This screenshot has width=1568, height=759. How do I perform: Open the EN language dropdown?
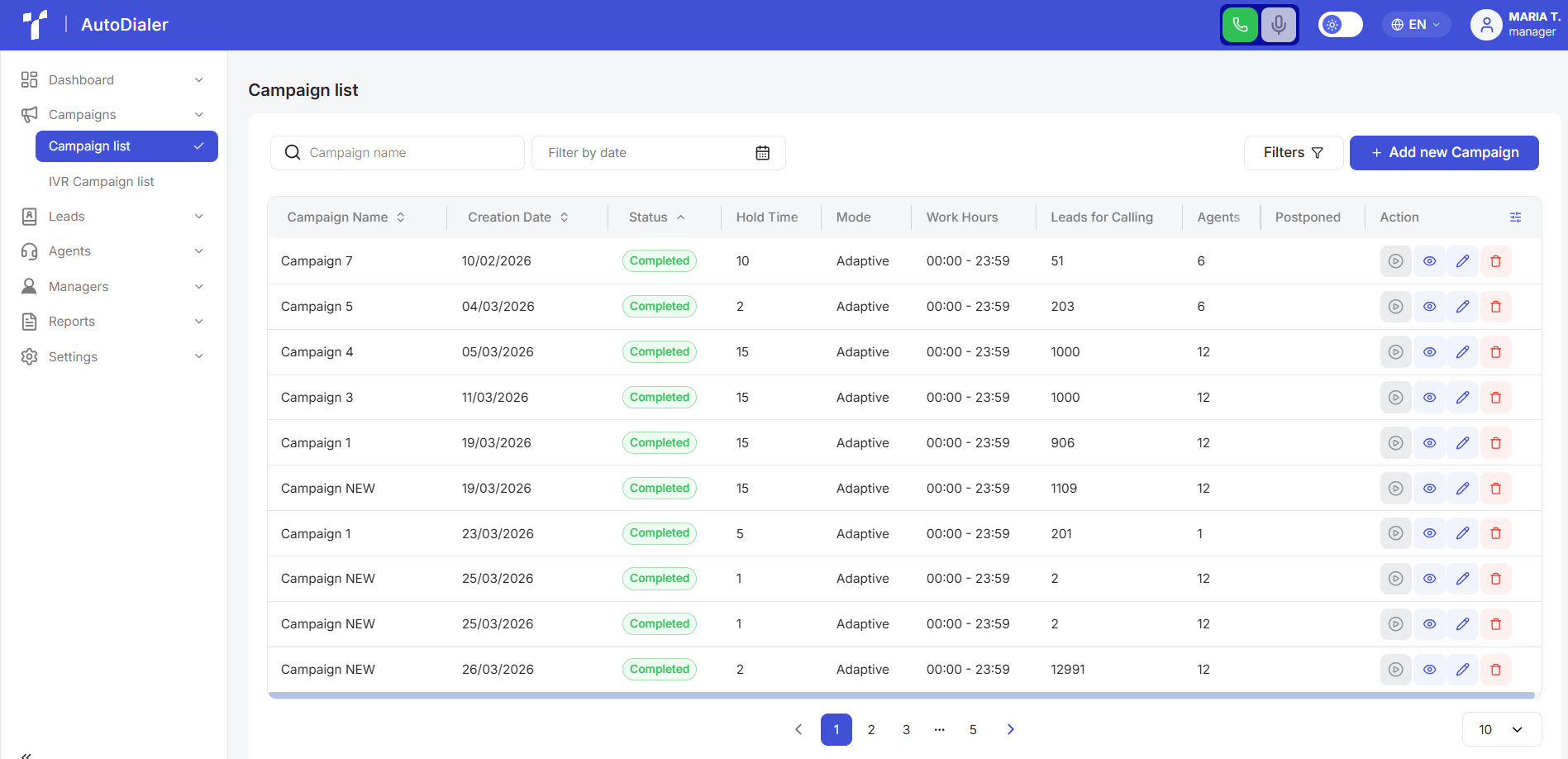click(x=1416, y=25)
